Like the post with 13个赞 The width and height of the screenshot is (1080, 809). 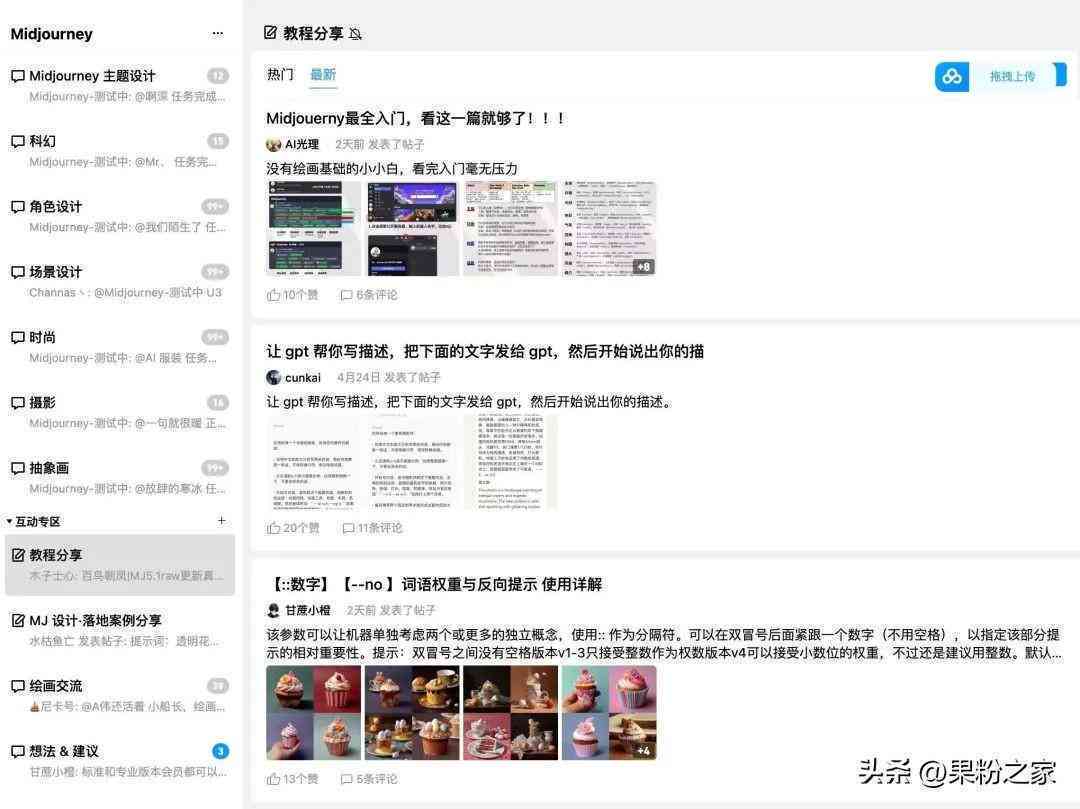point(293,779)
